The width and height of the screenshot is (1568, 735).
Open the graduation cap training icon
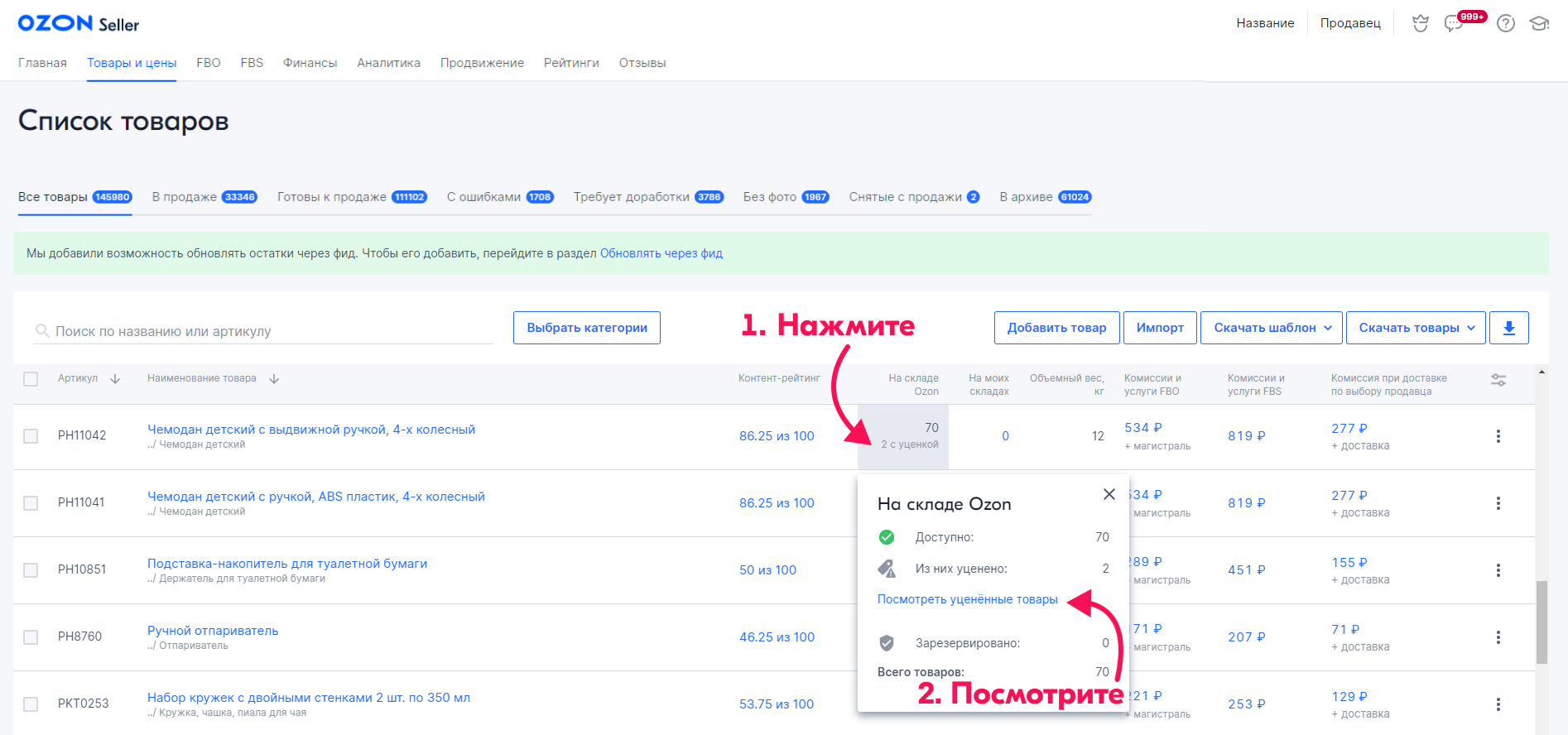coord(1539,23)
